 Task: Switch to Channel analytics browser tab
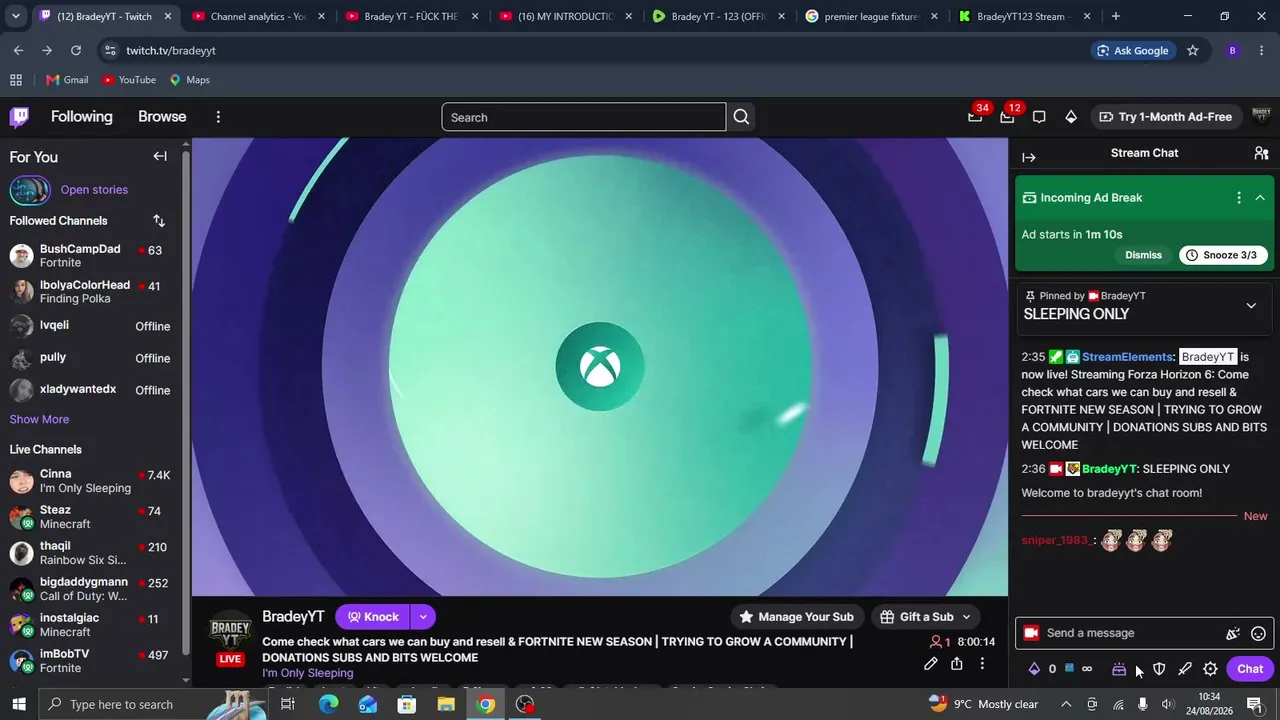tap(256, 16)
